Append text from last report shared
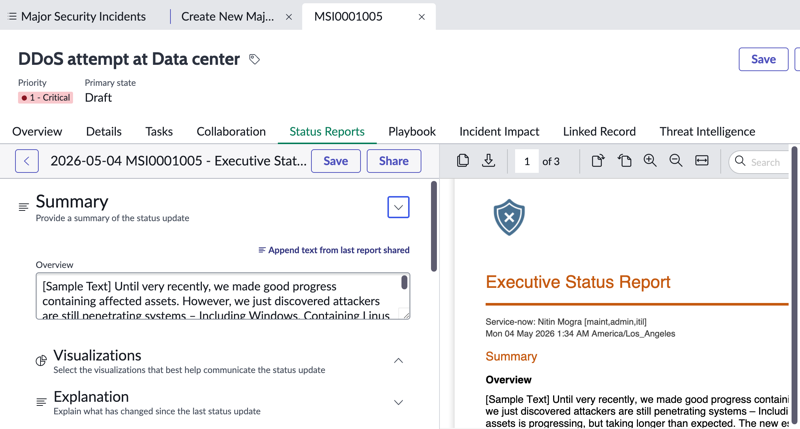 (x=334, y=250)
